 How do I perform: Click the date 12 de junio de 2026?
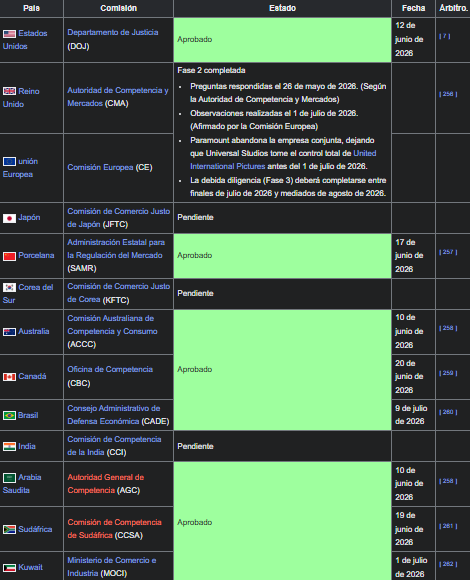(409, 39)
